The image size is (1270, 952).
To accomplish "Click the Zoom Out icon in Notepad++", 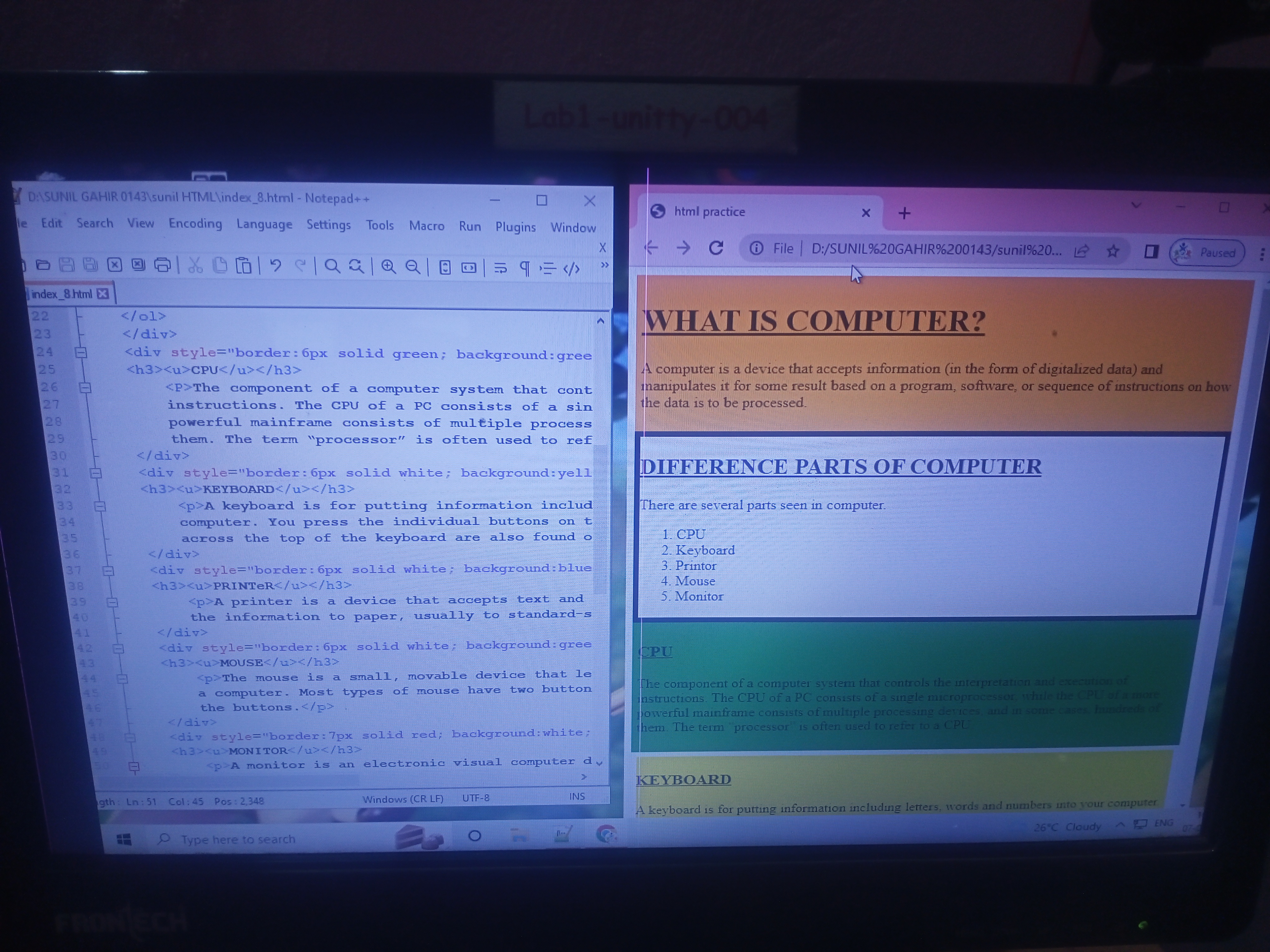I will coord(413,267).
